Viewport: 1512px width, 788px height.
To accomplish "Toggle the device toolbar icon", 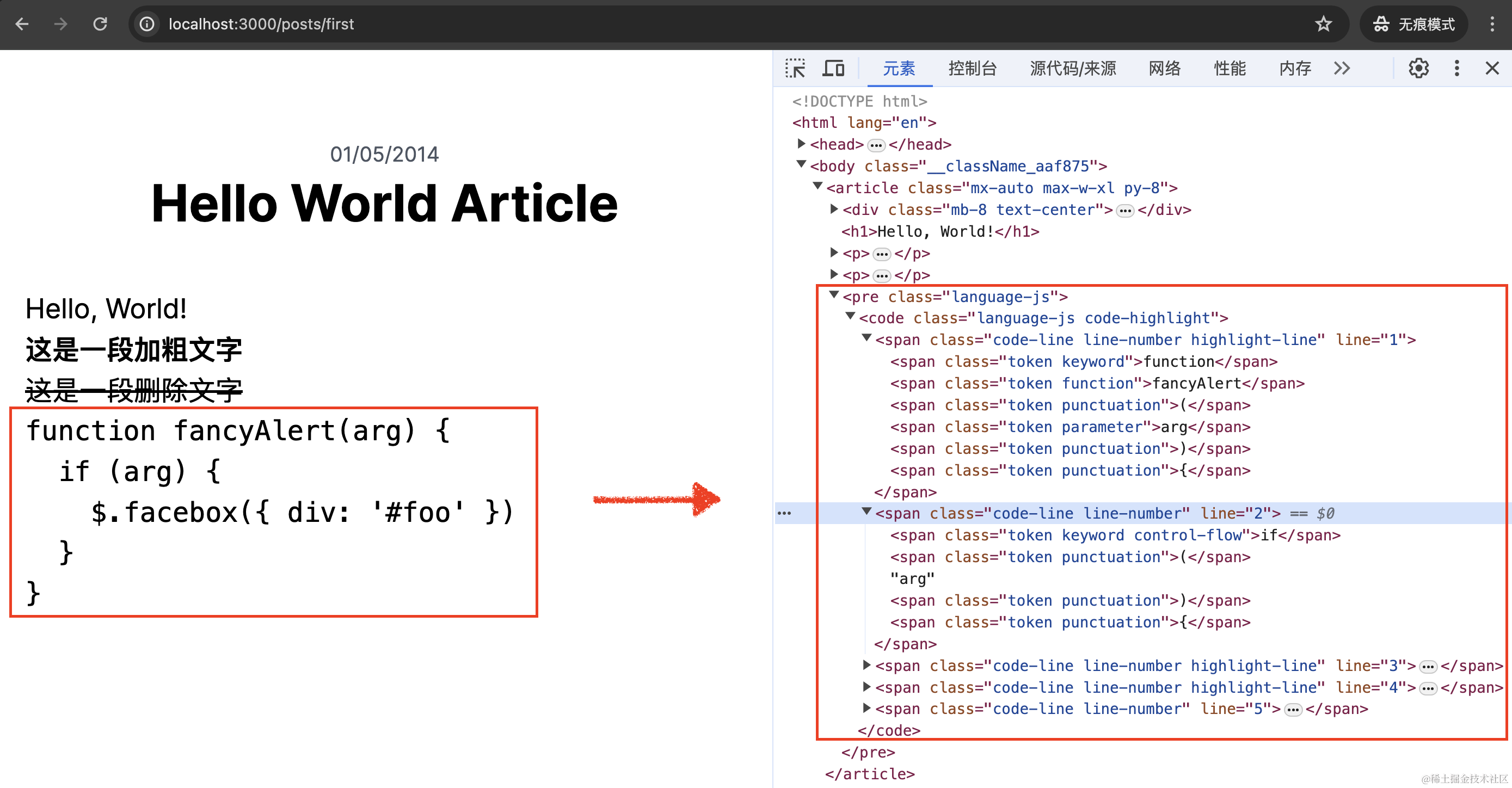I will coord(833,69).
